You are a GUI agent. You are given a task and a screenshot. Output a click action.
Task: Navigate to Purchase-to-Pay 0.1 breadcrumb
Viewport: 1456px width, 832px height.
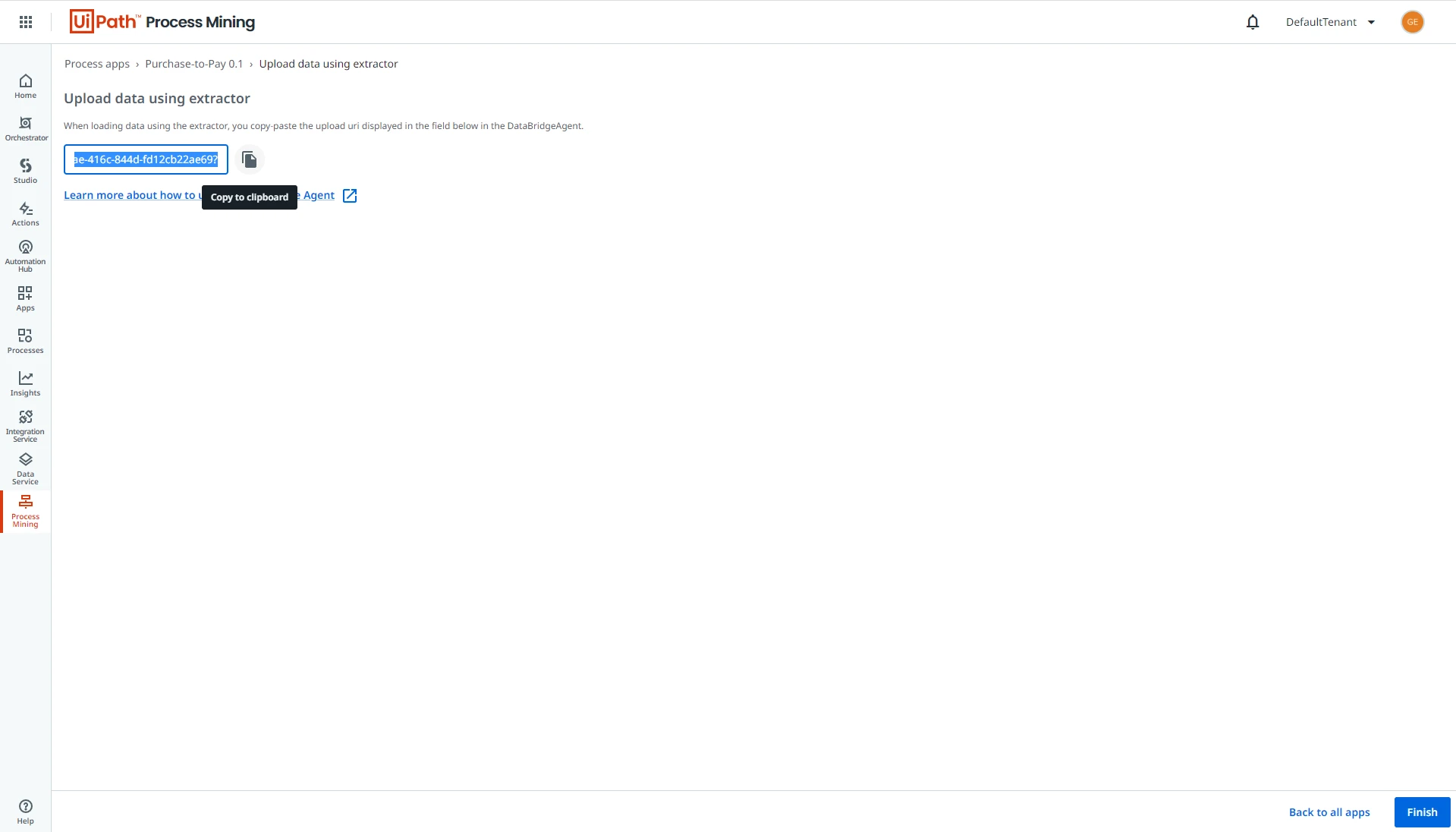[194, 64]
